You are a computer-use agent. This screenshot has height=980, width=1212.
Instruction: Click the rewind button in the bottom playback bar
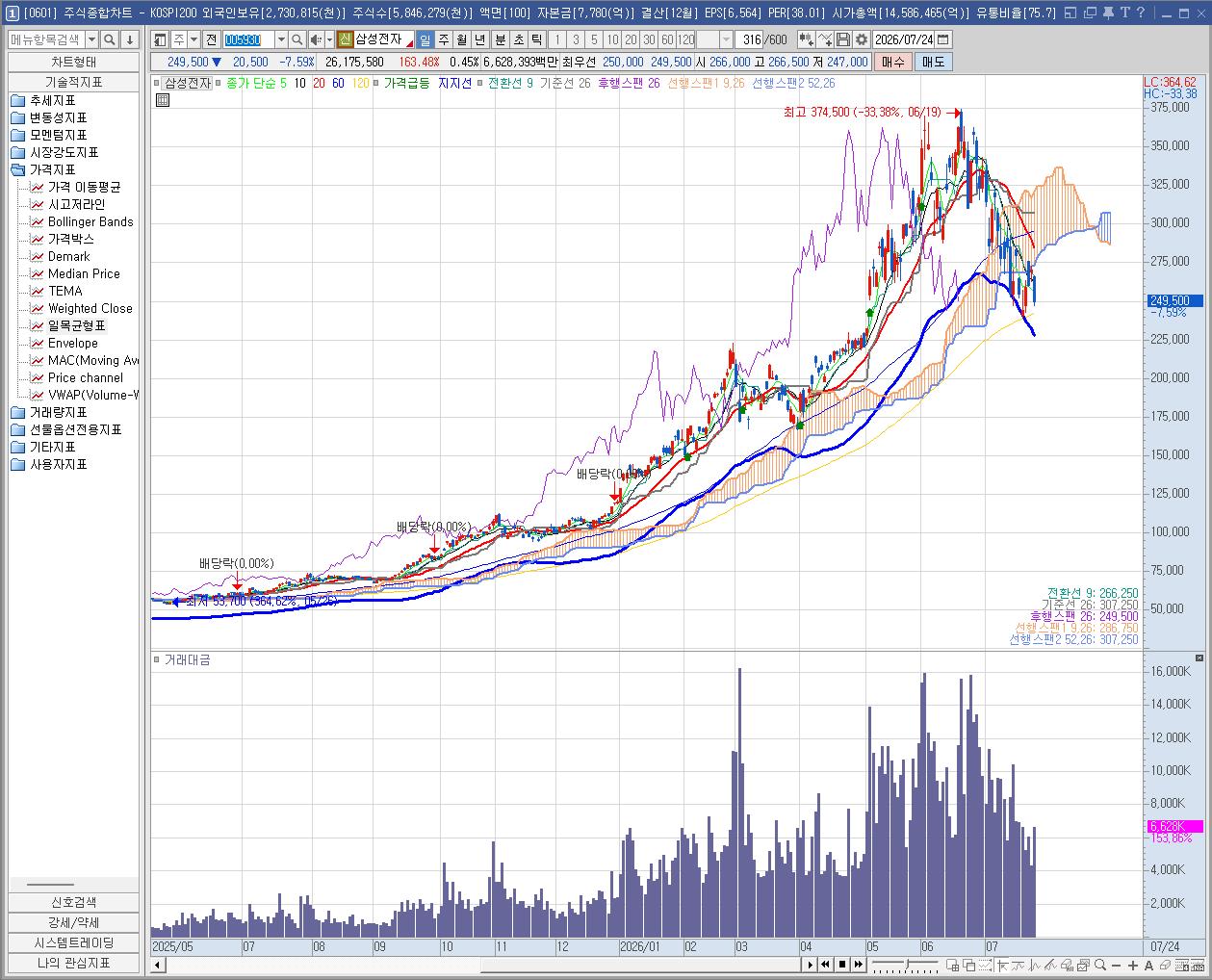point(825,965)
